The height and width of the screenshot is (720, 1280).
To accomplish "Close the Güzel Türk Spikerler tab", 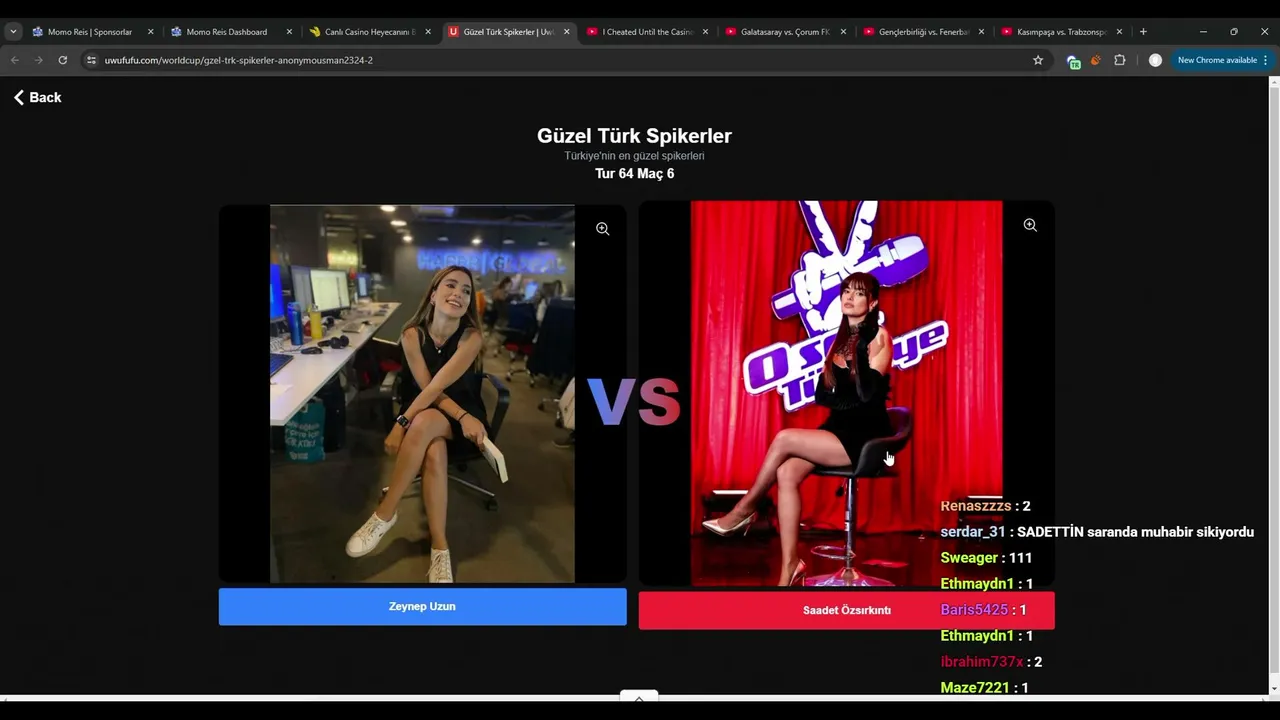I will [567, 32].
